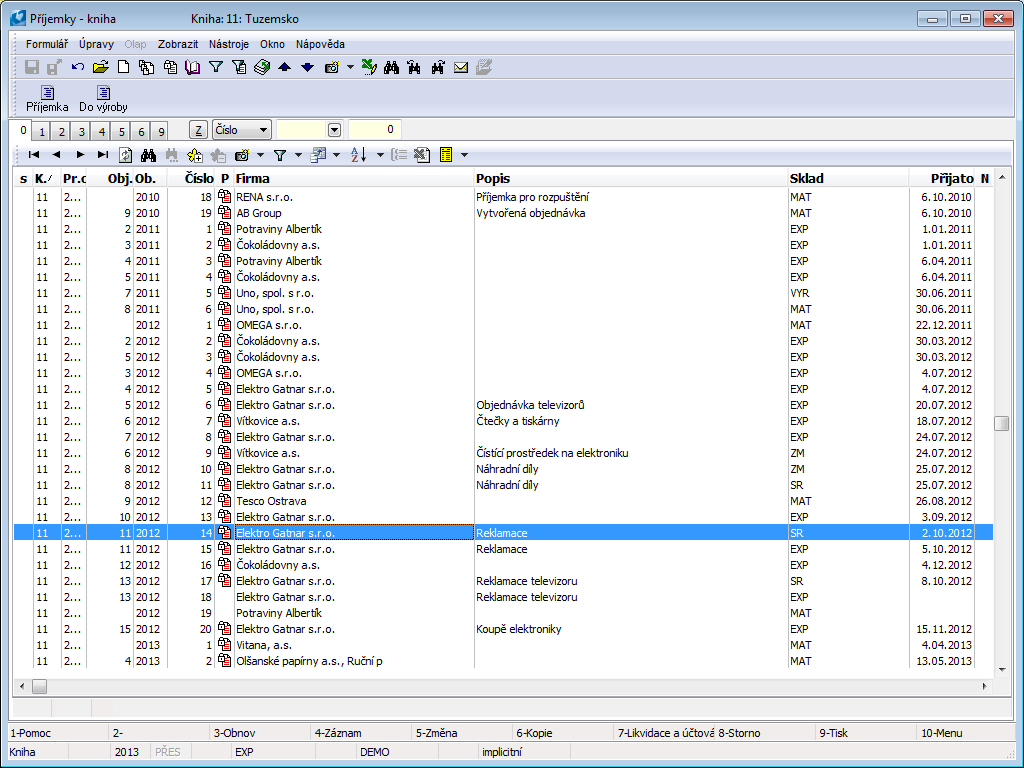Switch to tab 5
The width and height of the screenshot is (1024, 768).
pos(121,131)
